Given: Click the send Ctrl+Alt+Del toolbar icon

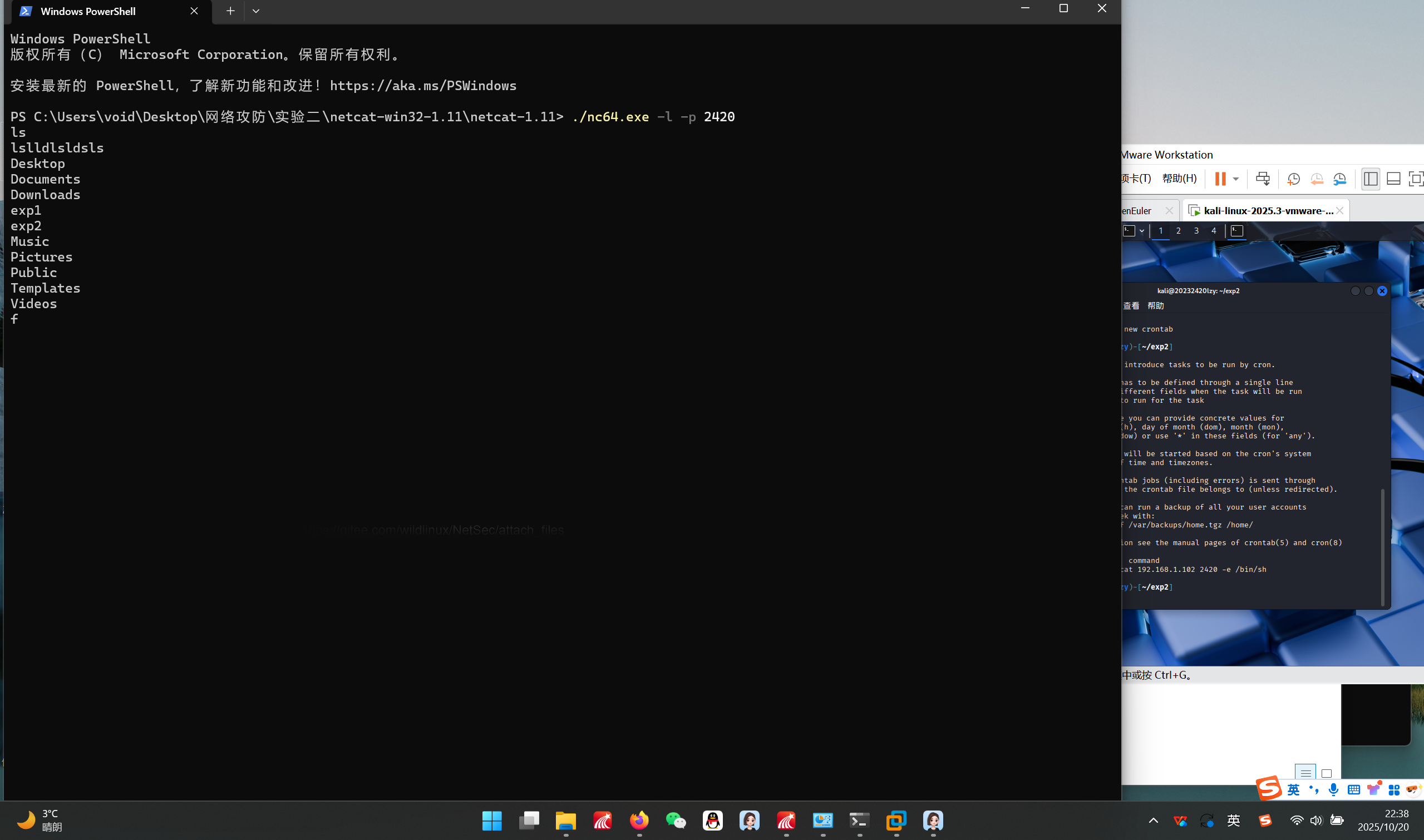Looking at the screenshot, I should [1263, 179].
